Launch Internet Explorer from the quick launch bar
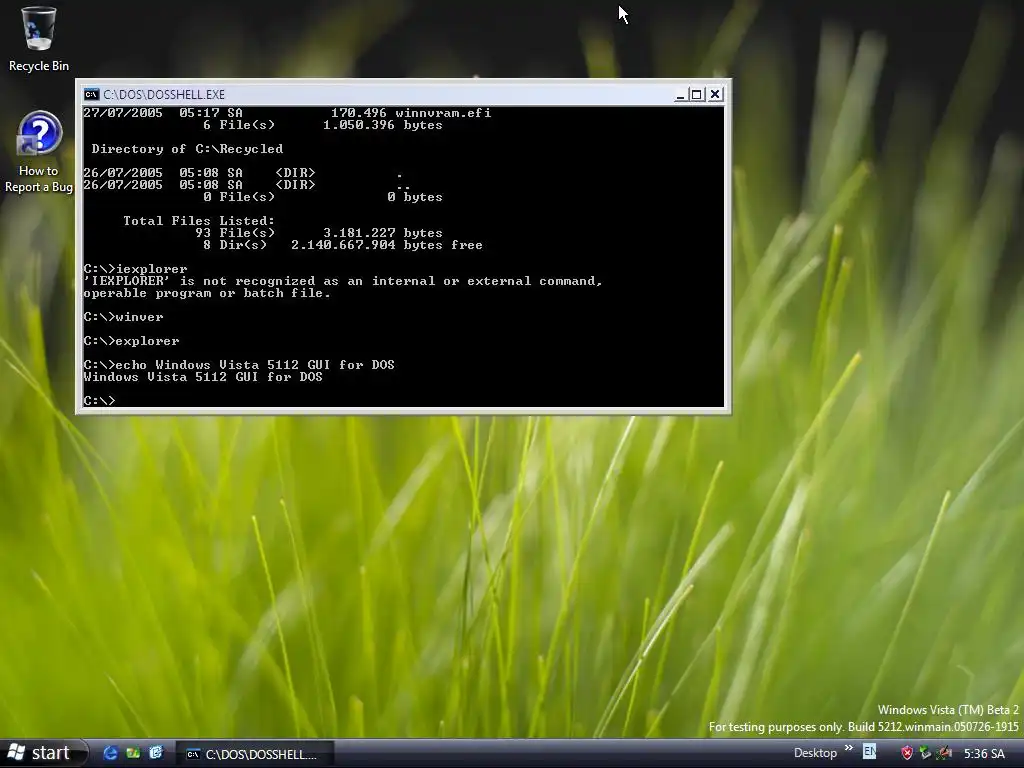Image resolution: width=1024 pixels, height=768 pixels. point(111,753)
